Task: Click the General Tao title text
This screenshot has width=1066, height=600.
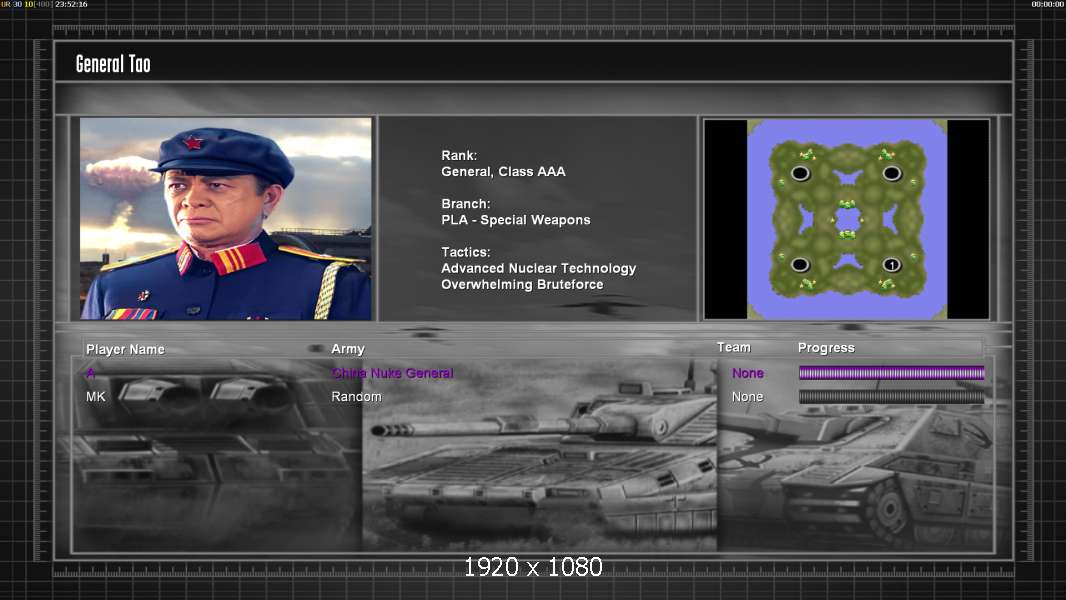Action: (x=113, y=64)
